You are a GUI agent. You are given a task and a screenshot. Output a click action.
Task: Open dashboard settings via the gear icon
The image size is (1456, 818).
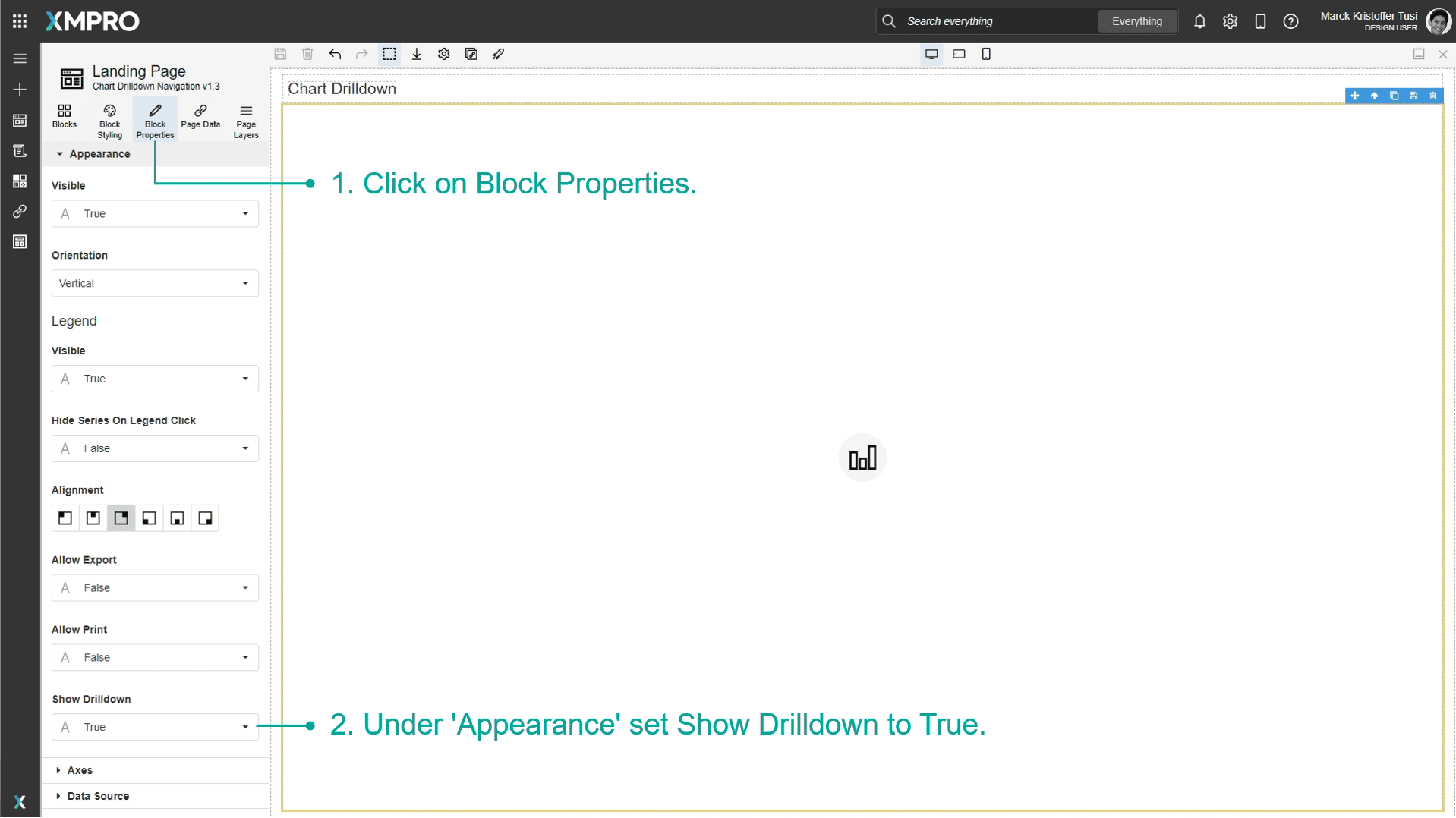click(443, 54)
